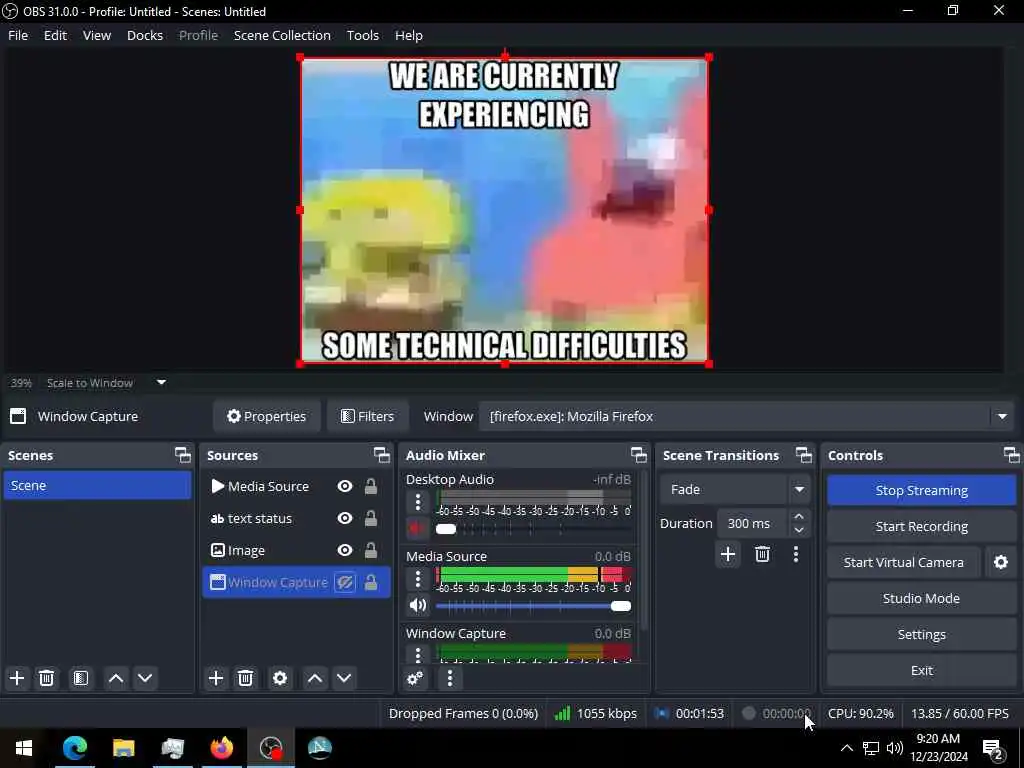Adjust the Media Source volume slider
Screen dimensions: 1024x768
coord(533,606)
